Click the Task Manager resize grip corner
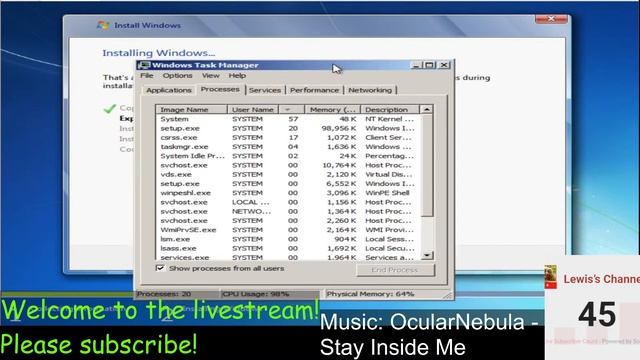 tap(448, 295)
